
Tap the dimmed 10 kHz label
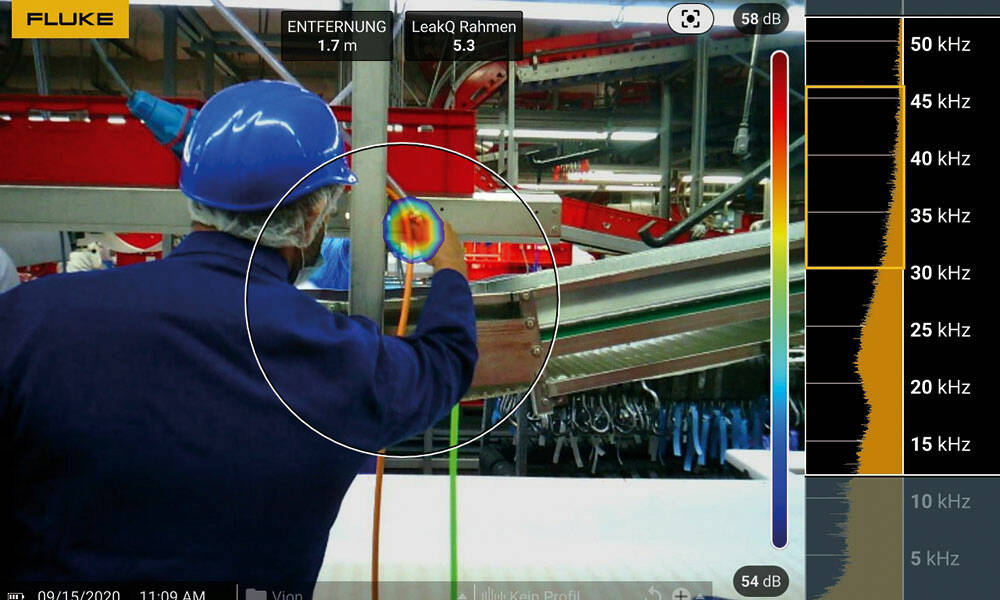pos(940,501)
